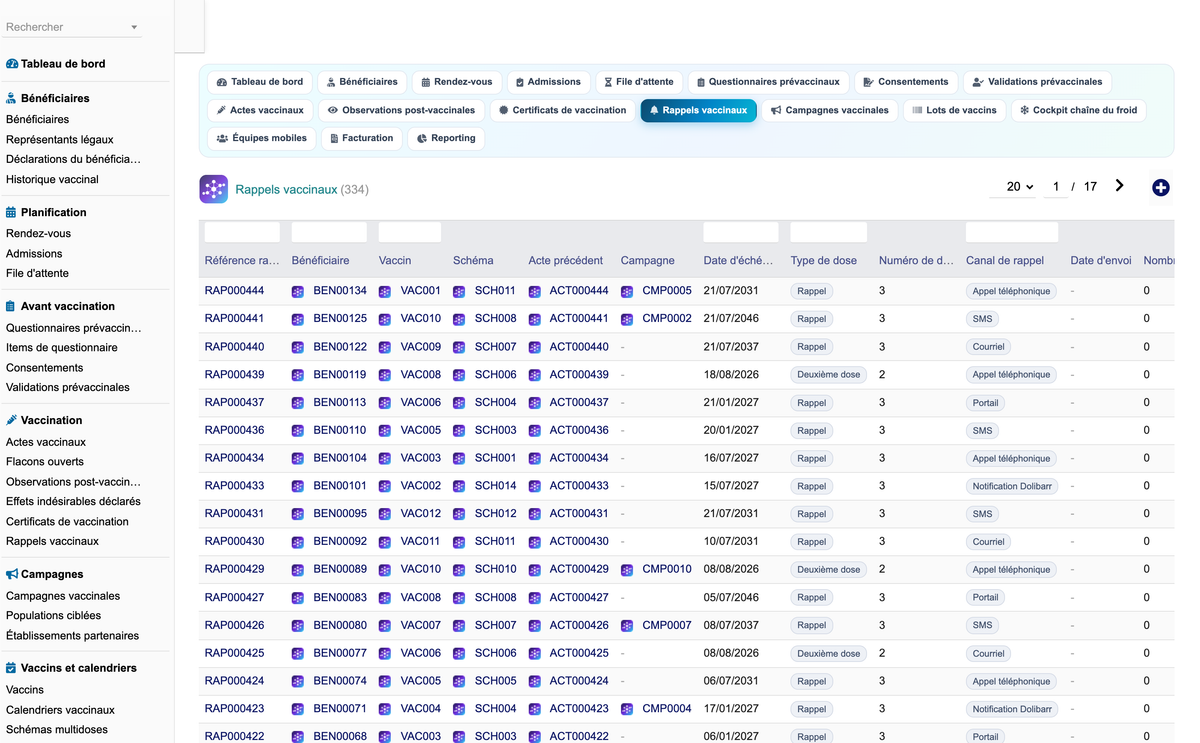Viewport: 1200px width, 743px height.
Task: Open Facturation tab
Action: 362,138
